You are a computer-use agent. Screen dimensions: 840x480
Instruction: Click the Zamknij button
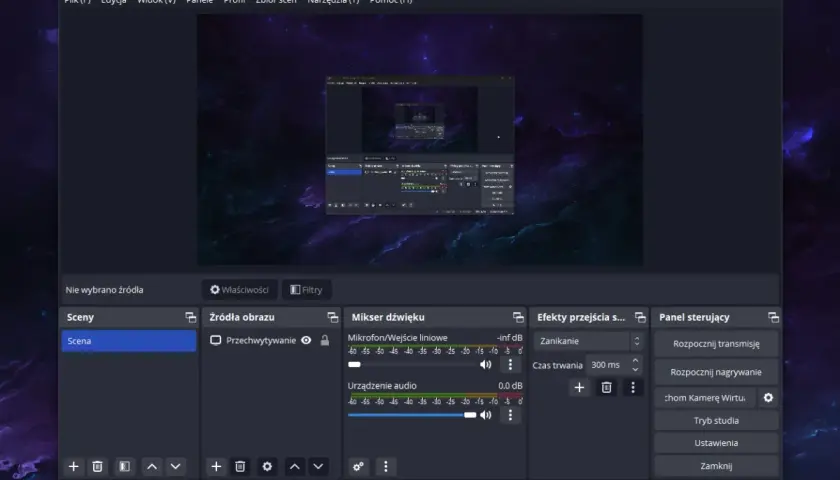tap(716, 466)
